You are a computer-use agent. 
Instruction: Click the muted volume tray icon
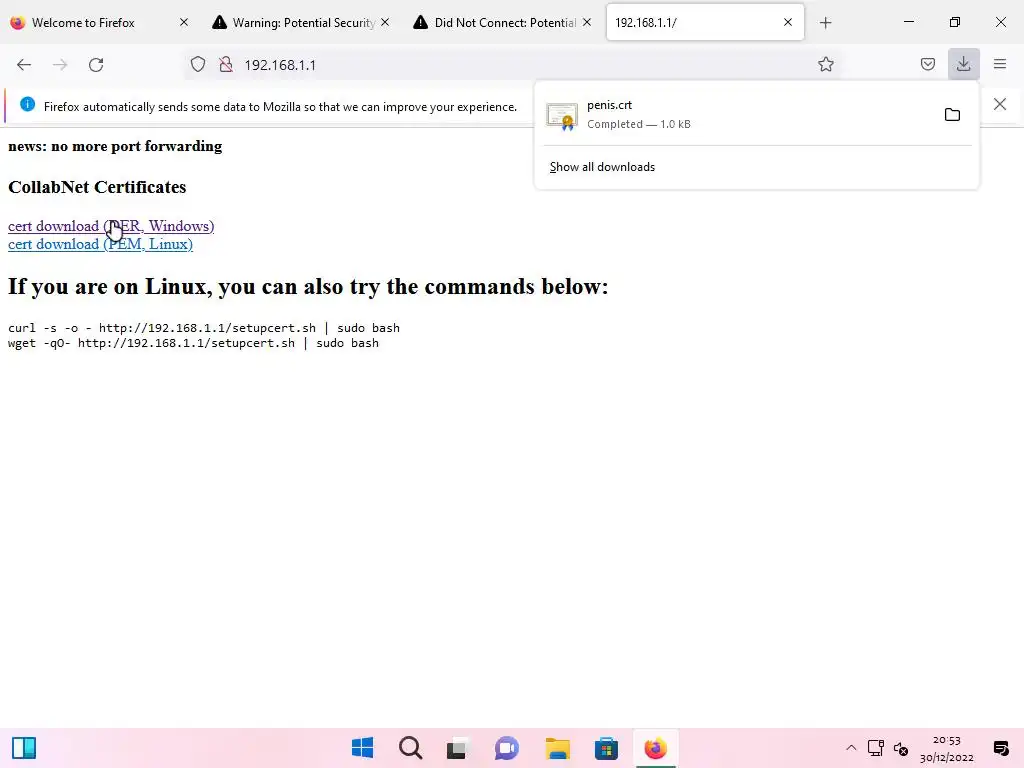tap(901, 748)
